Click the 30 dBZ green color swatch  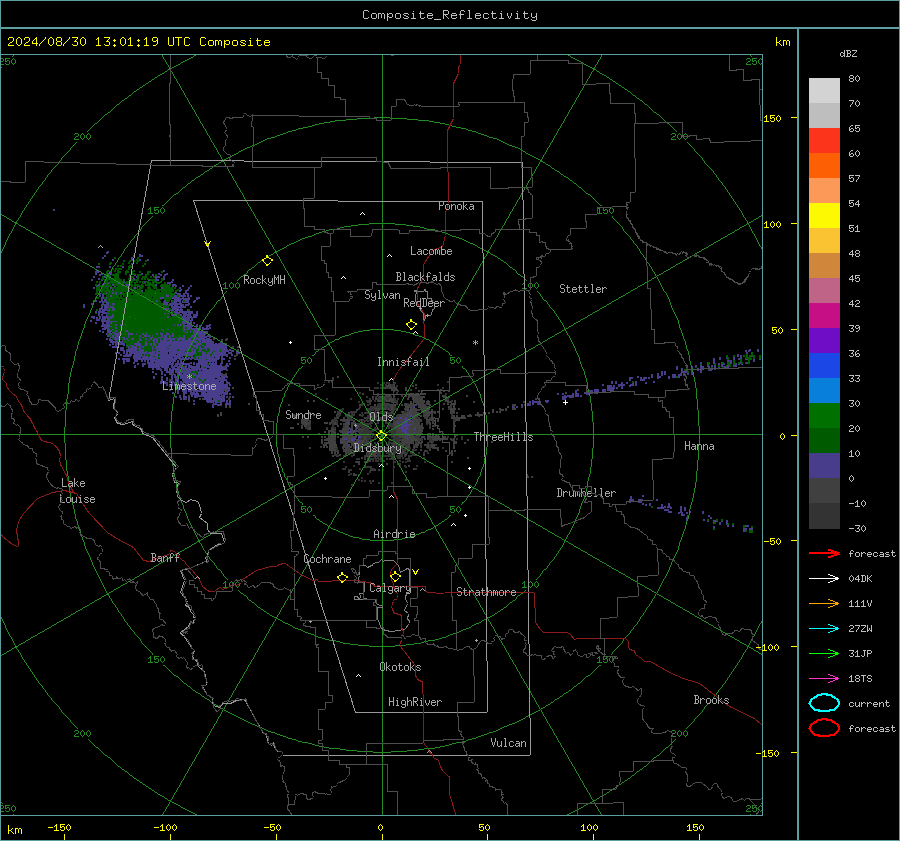[824, 415]
